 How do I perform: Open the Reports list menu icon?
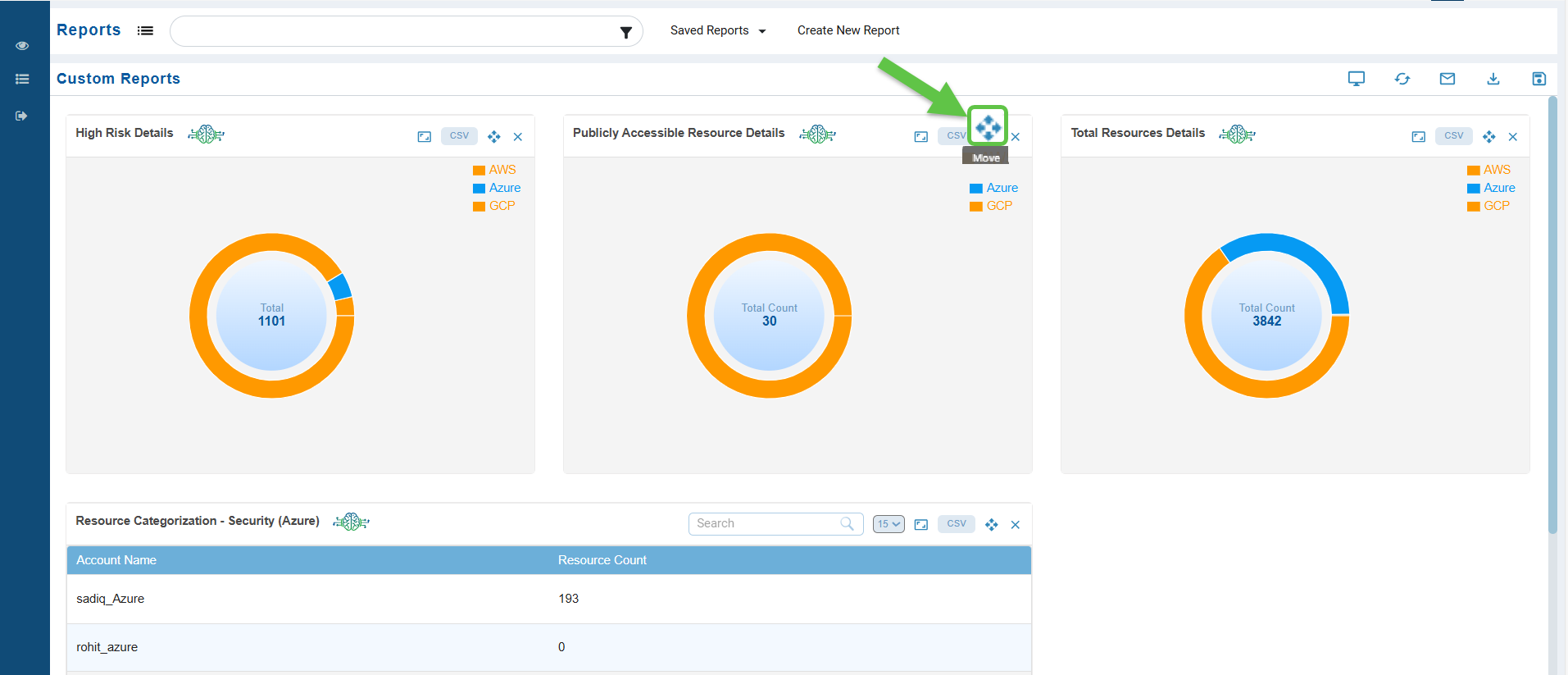pos(145,30)
